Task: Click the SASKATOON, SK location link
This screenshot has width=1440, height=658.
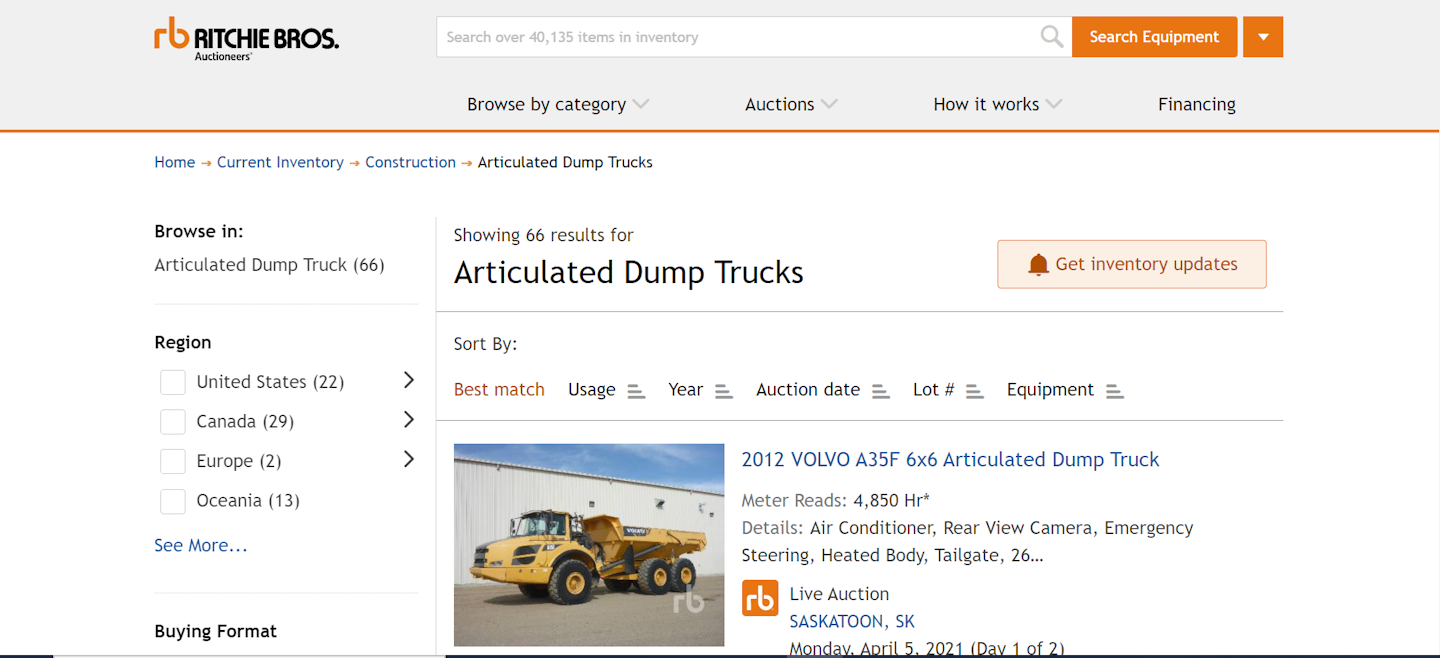Action: click(x=852, y=622)
